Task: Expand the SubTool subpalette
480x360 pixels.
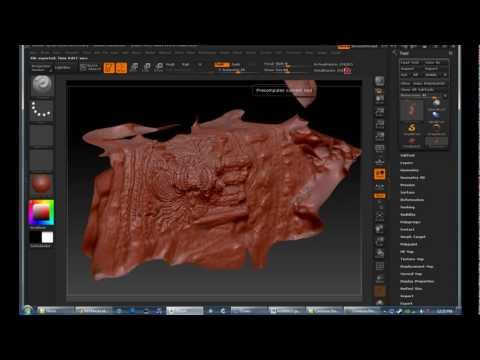Action: pyautogui.click(x=407, y=156)
